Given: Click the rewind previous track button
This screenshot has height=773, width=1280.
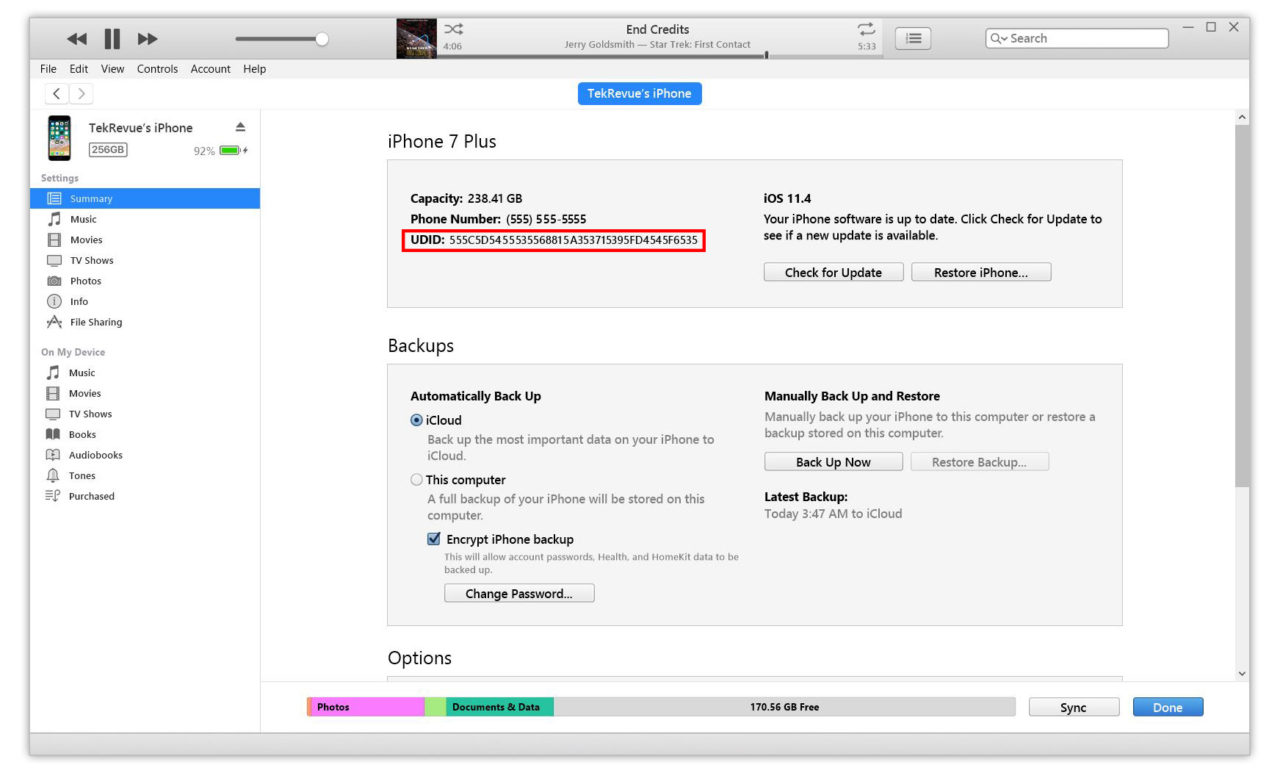Looking at the screenshot, I should click(77, 39).
